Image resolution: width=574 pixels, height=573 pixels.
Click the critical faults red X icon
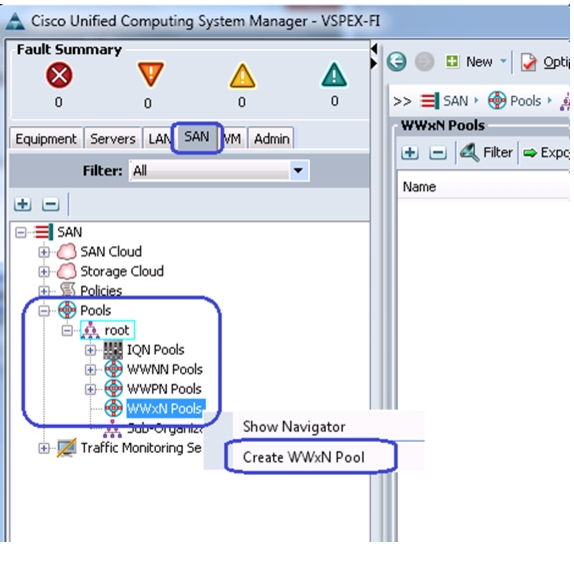(x=59, y=75)
